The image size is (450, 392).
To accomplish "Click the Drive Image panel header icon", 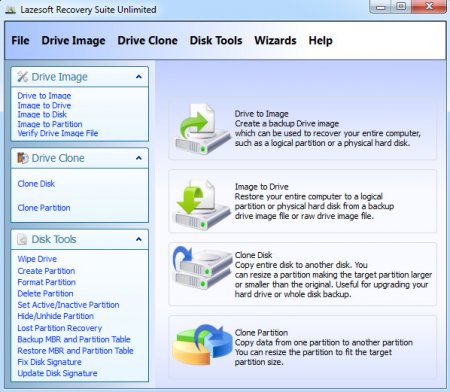I will point(22,77).
